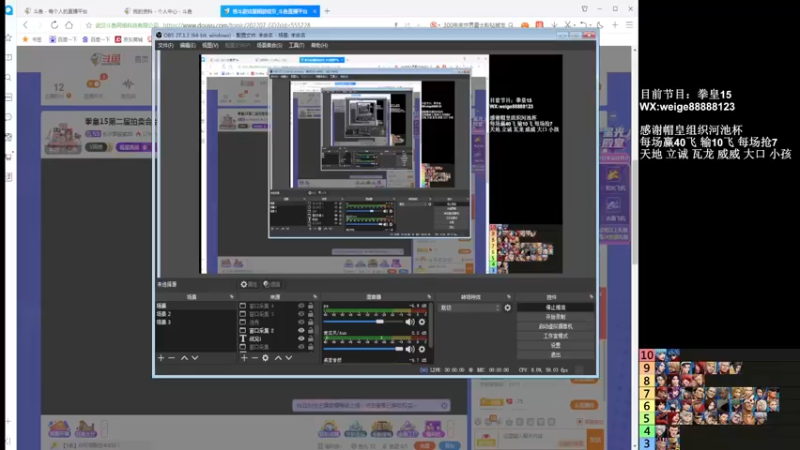Move the selected scene up
This screenshot has width=800, height=450.
(x=184, y=358)
